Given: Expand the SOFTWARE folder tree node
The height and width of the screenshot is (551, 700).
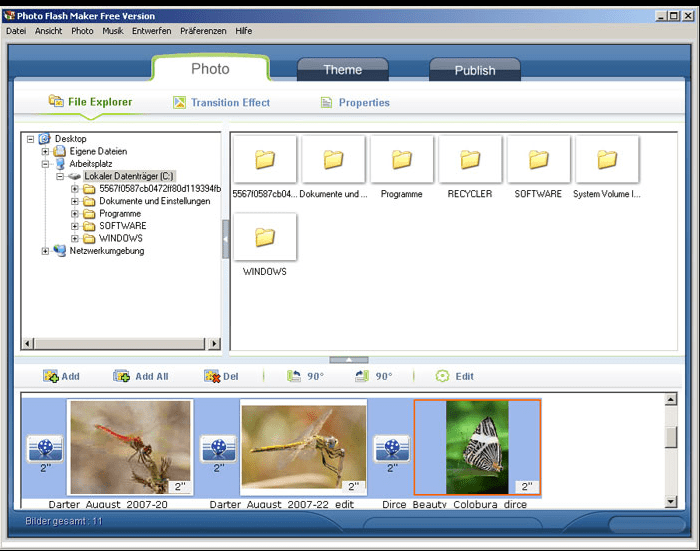Looking at the screenshot, I should [x=75, y=226].
